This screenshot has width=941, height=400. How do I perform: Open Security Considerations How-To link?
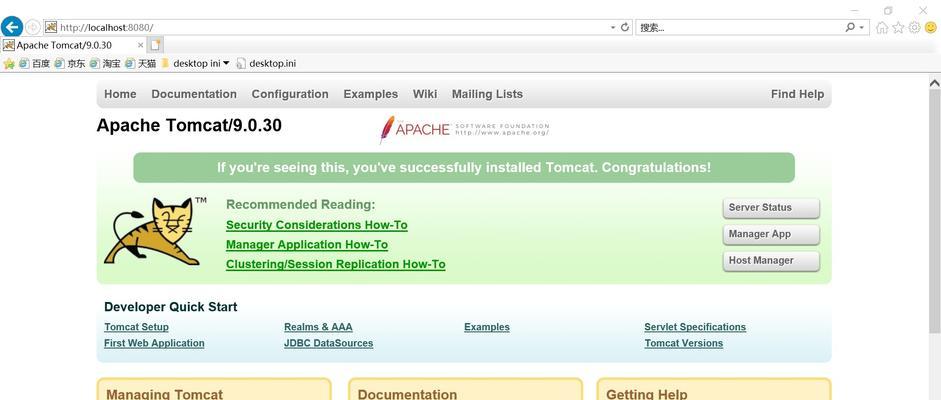pyautogui.click(x=317, y=225)
